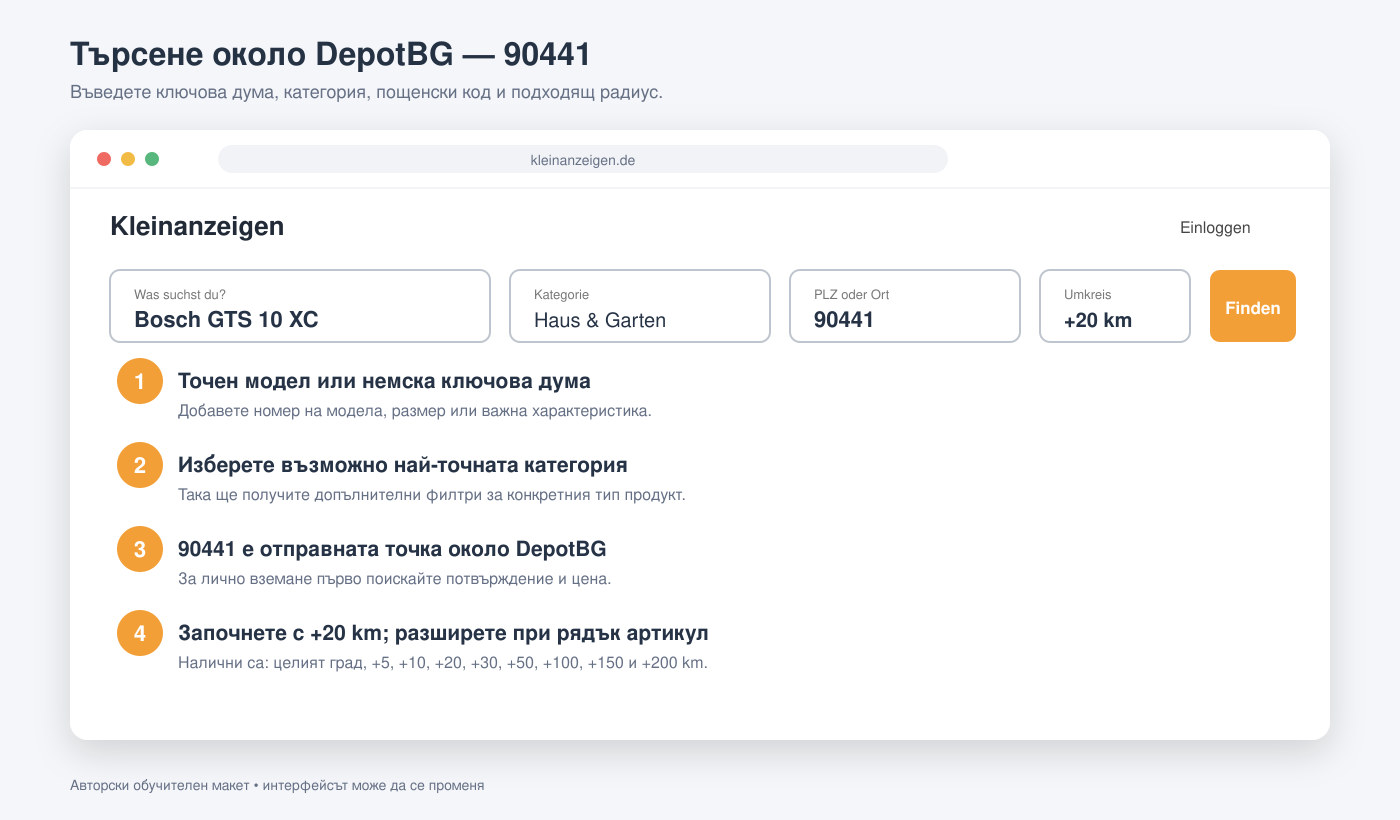Close the window with the red dot

[104, 159]
